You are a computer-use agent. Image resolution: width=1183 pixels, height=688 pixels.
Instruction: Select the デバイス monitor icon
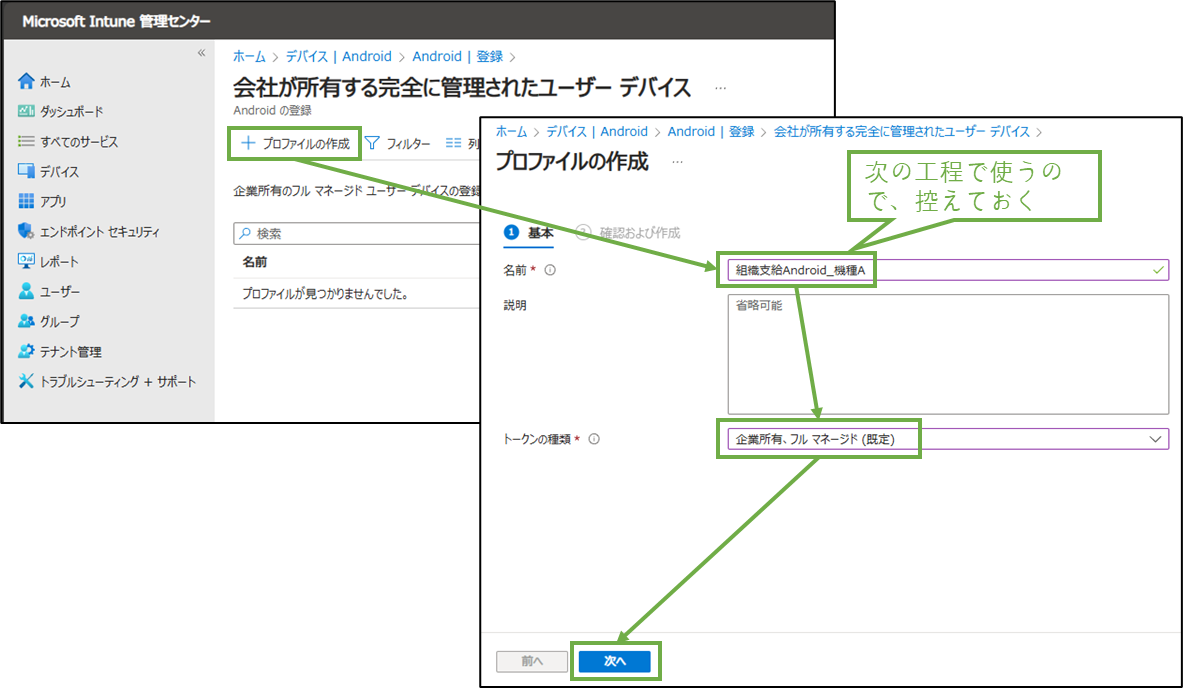[x=26, y=171]
